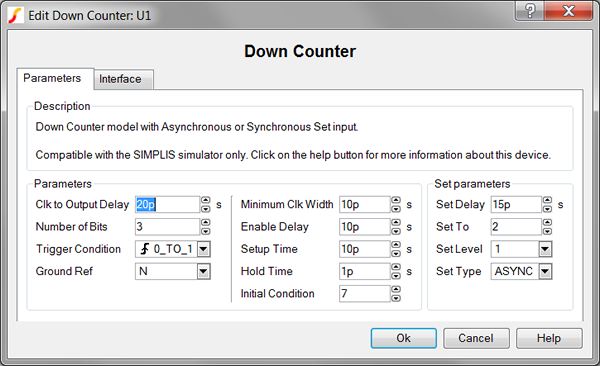Decrease Number of Bits with down arrow
The width and height of the screenshot is (600, 366).
(x=206, y=230)
